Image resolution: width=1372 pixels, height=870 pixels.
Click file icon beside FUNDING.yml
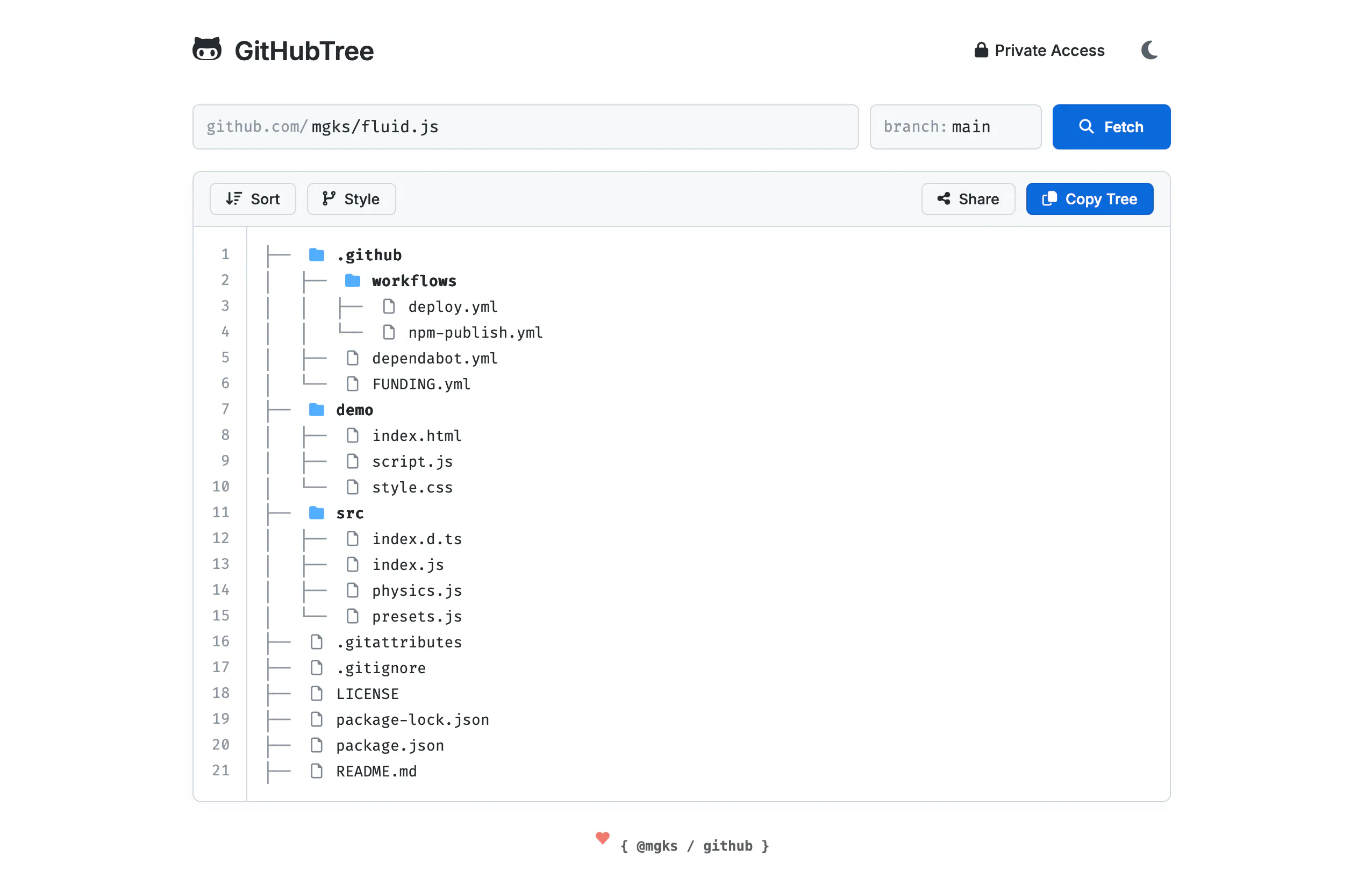point(353,384)
